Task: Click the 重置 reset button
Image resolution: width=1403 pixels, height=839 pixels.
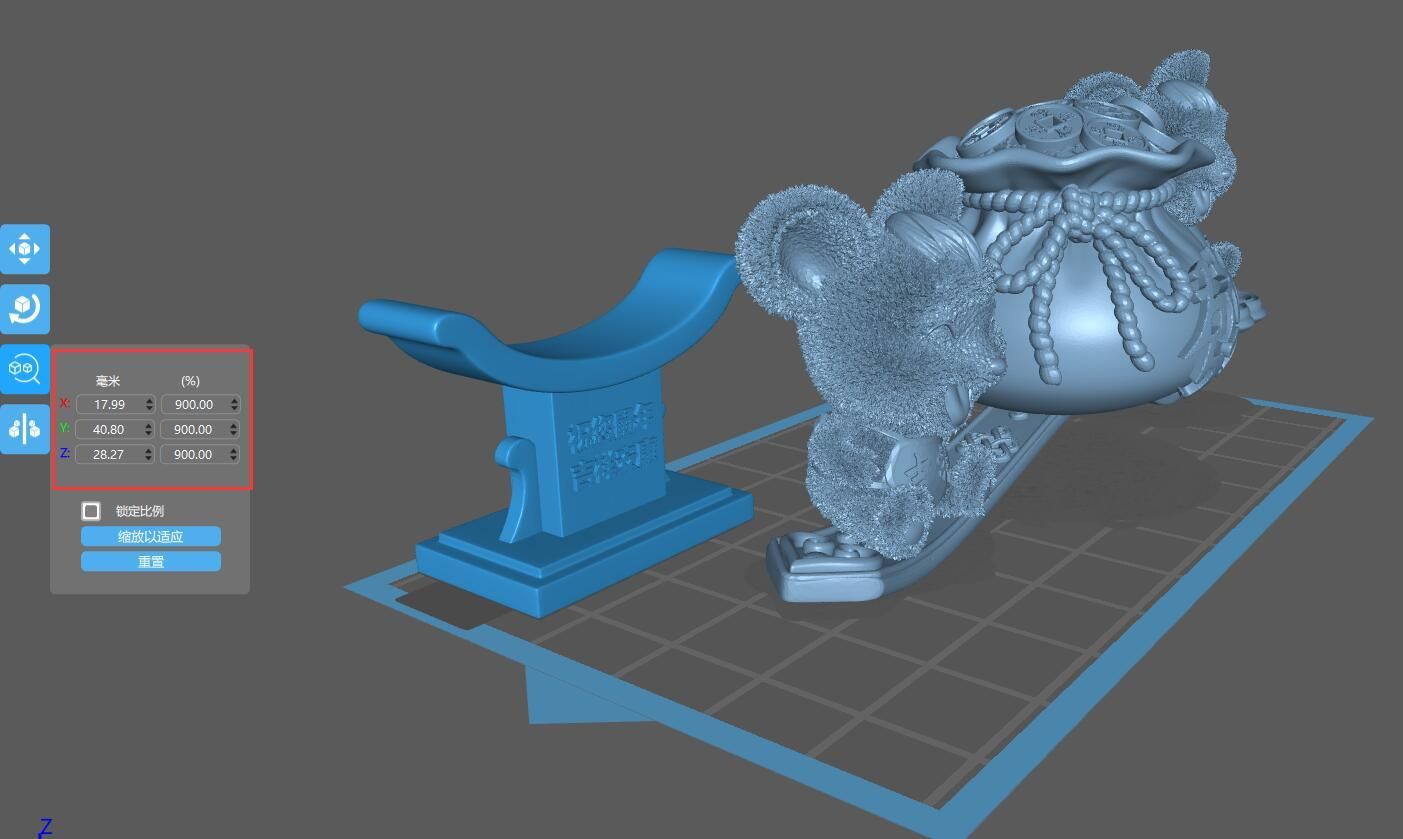Action: pyautogui.click(x=150, y=561)
